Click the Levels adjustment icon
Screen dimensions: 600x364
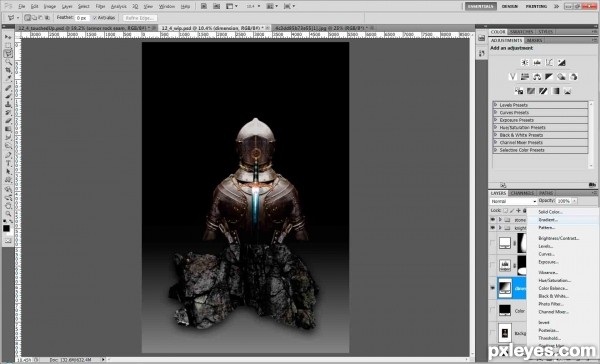pyautogui.click(x=537, y=62)
